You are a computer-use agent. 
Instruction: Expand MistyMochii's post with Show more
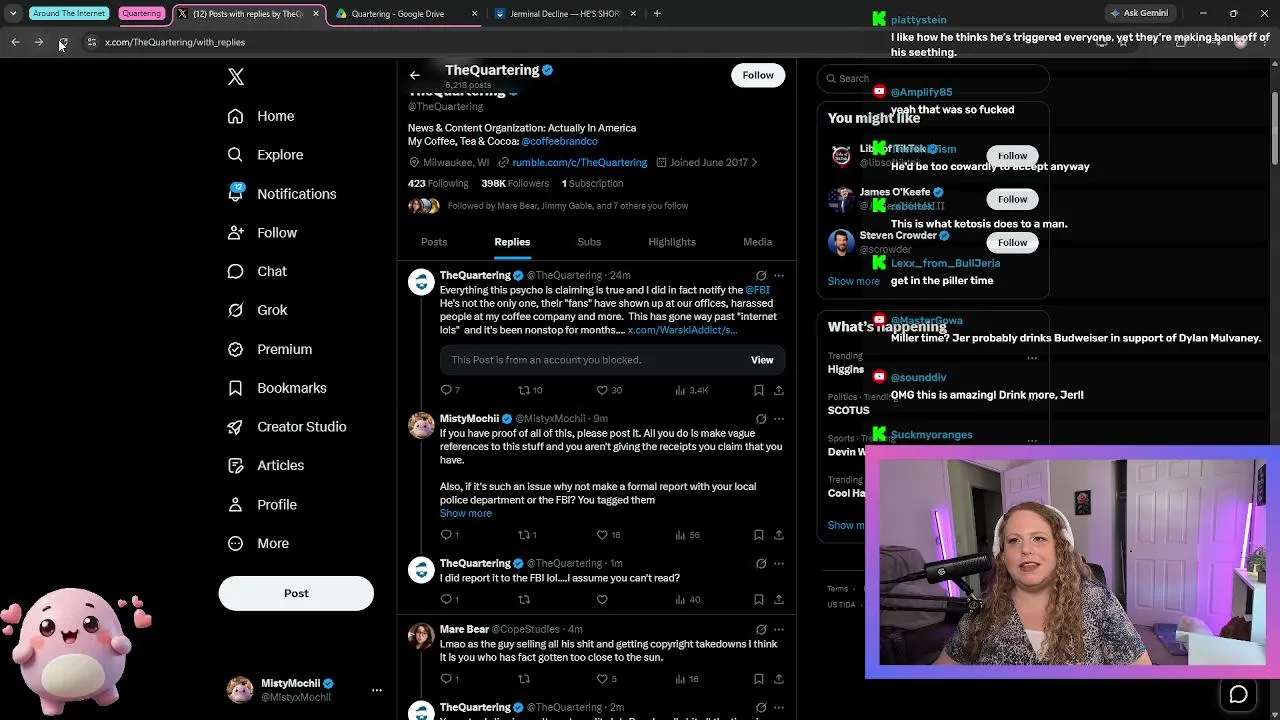[x=466, y=514]
